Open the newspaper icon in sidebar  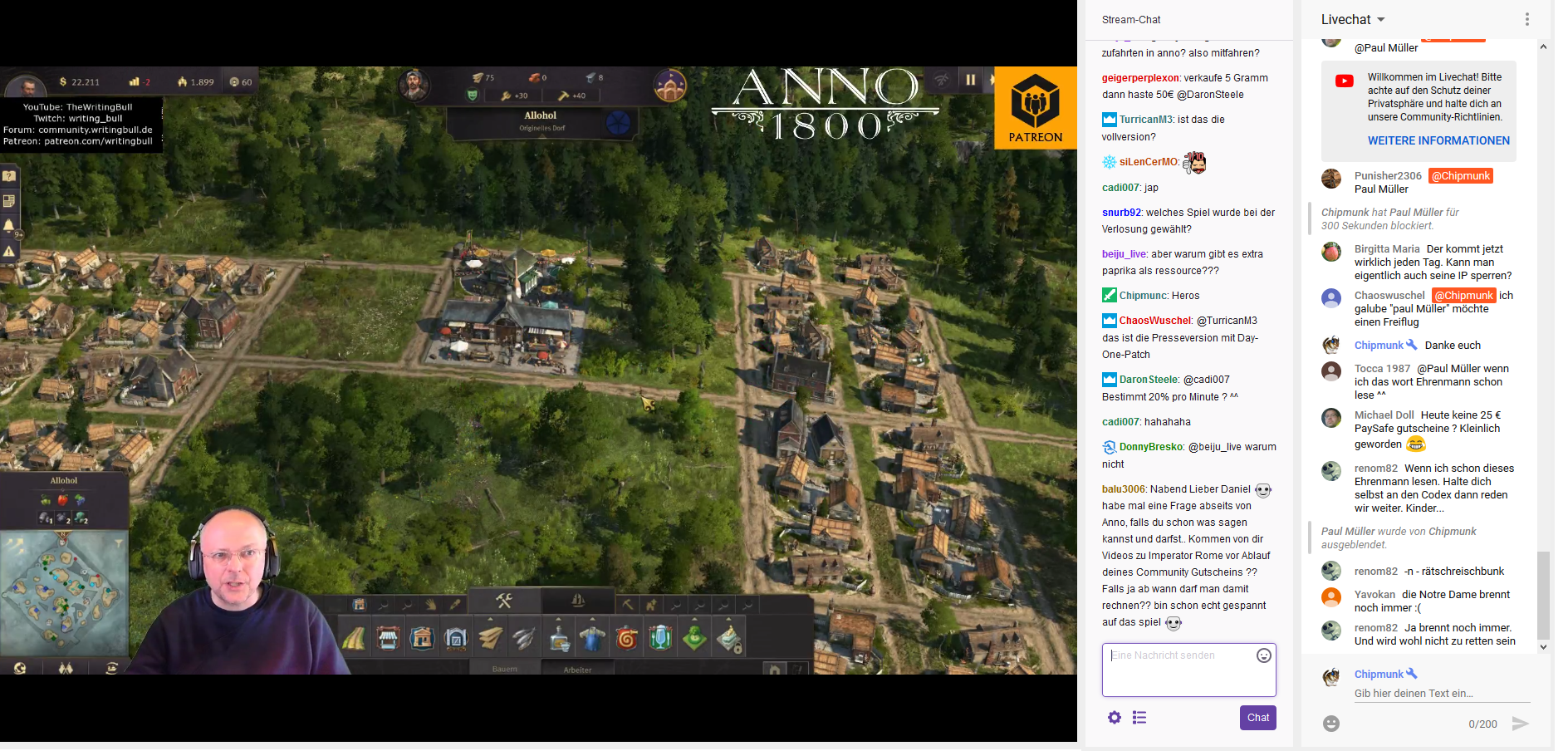[x=9, y=201]
